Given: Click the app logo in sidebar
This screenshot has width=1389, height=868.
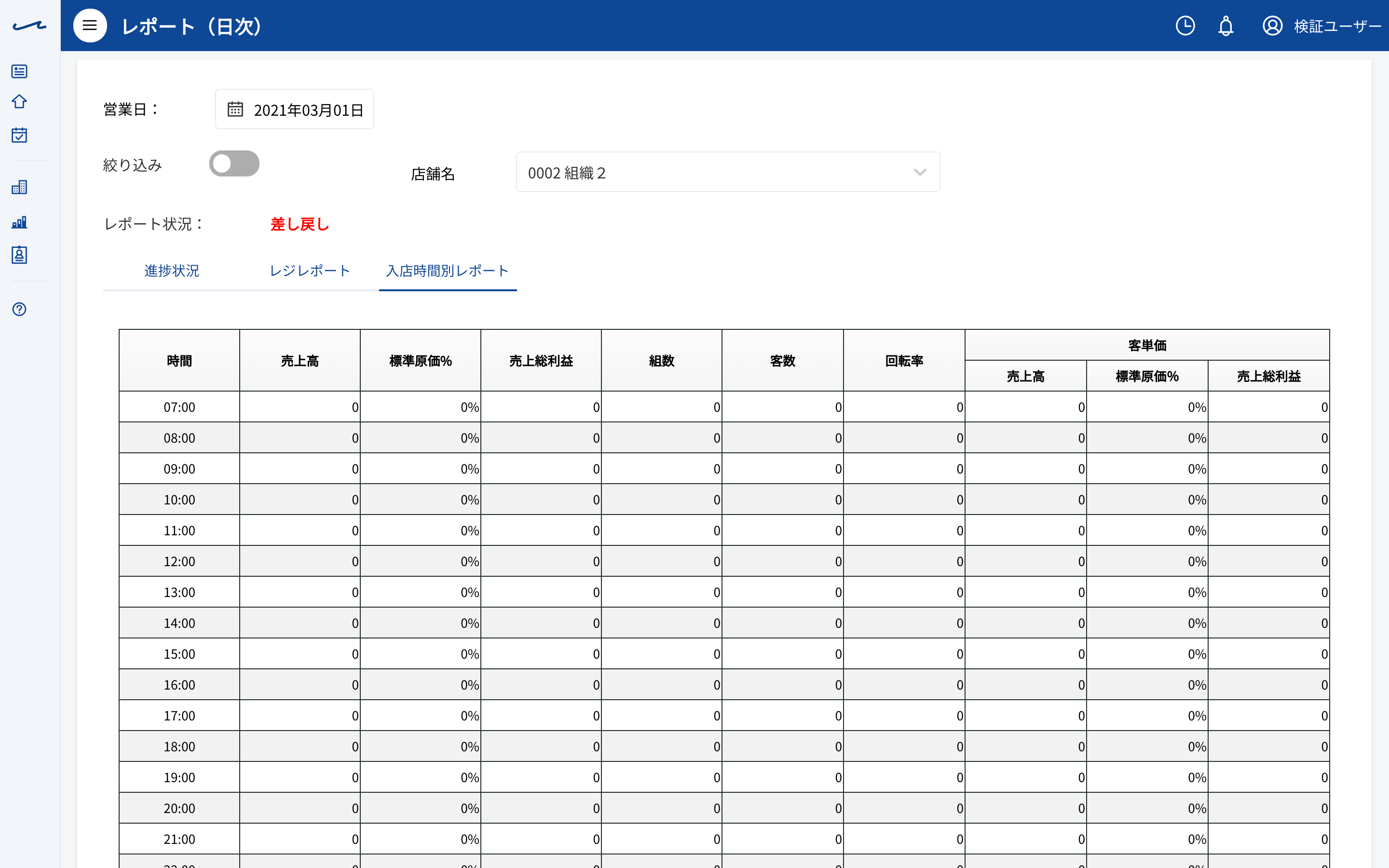Looking at the screenshot, I should (30, 26).
